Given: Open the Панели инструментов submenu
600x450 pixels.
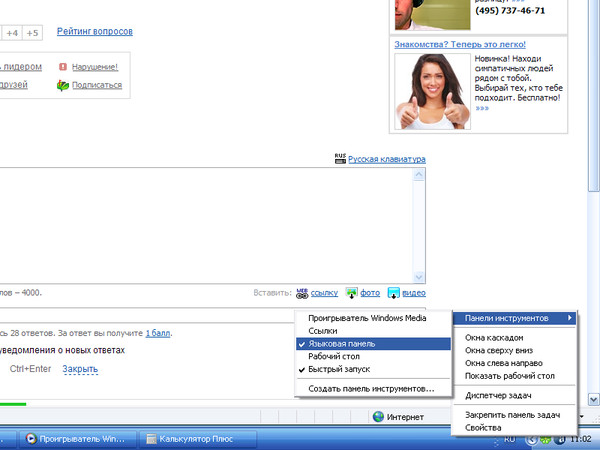Looking at the screenshot, I should point(514,318).
